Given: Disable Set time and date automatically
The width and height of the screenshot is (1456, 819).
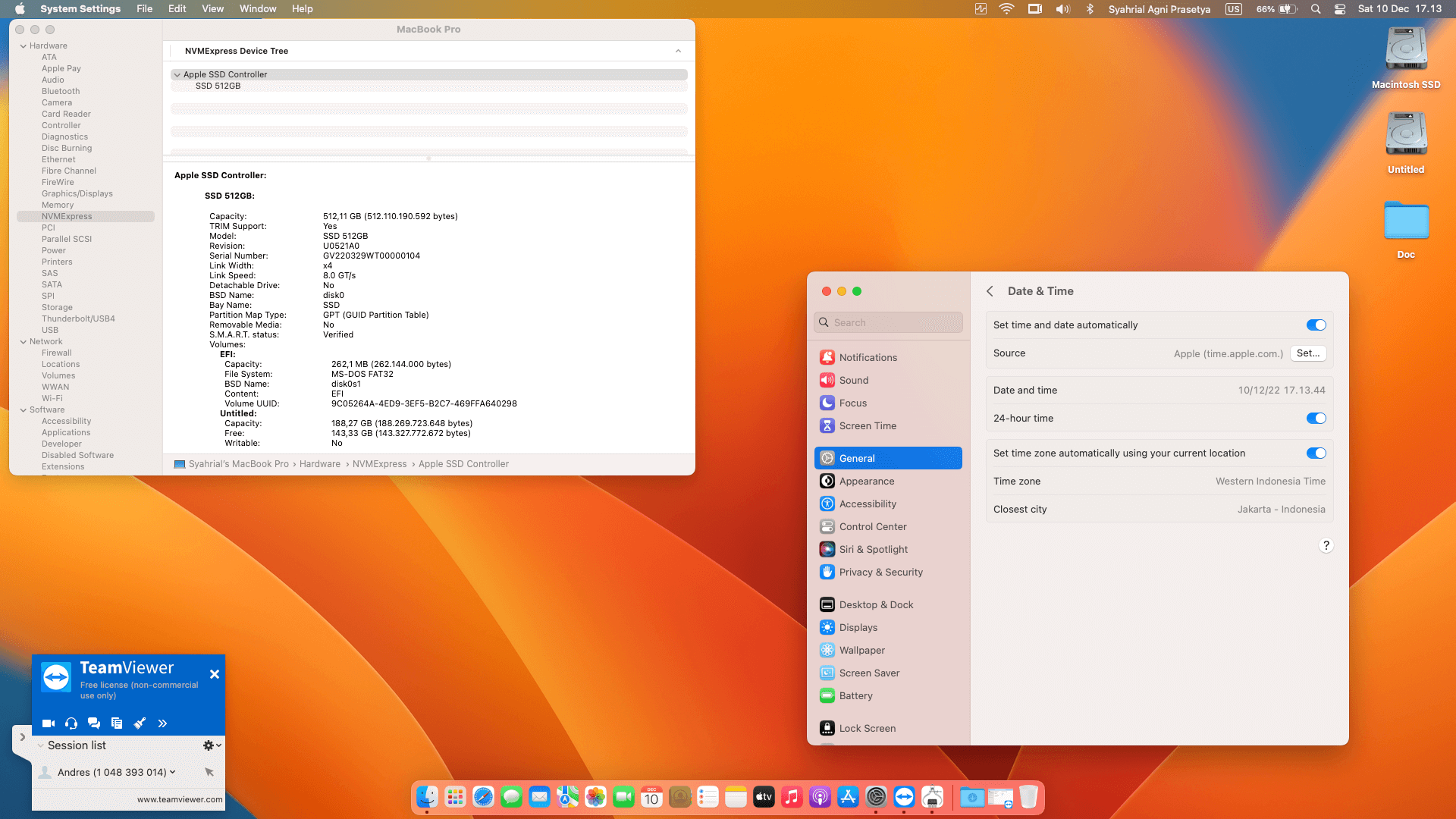Looking at the screenshot, I should coord(1316,325).
